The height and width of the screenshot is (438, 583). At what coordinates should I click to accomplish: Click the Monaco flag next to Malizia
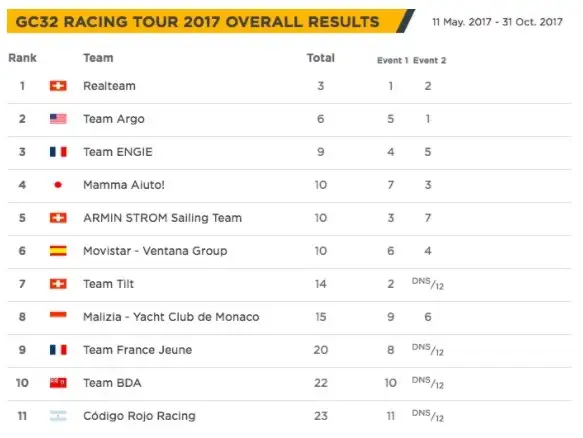pyautogui.click(x=58, y=316)
